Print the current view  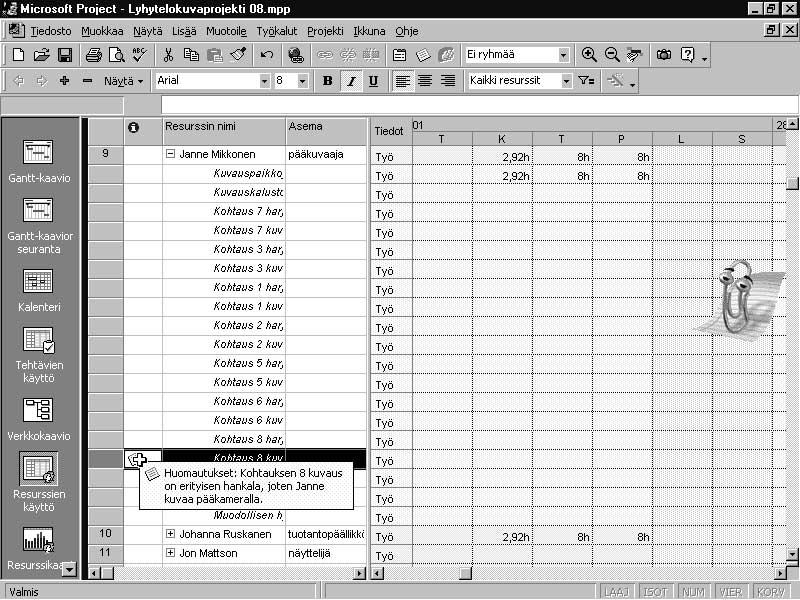coord(94,55)
